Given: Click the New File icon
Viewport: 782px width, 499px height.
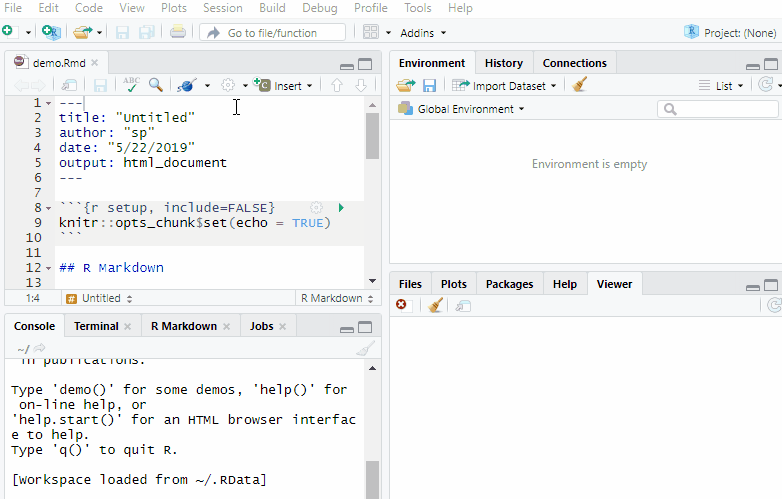Looking at the screenshot, I should [x=8, y=32].
